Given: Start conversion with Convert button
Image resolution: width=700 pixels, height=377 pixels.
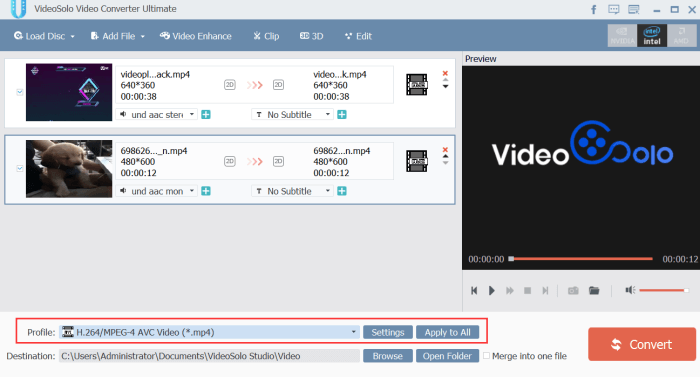Looking at the screenshot, I should [x=642, y=344].
